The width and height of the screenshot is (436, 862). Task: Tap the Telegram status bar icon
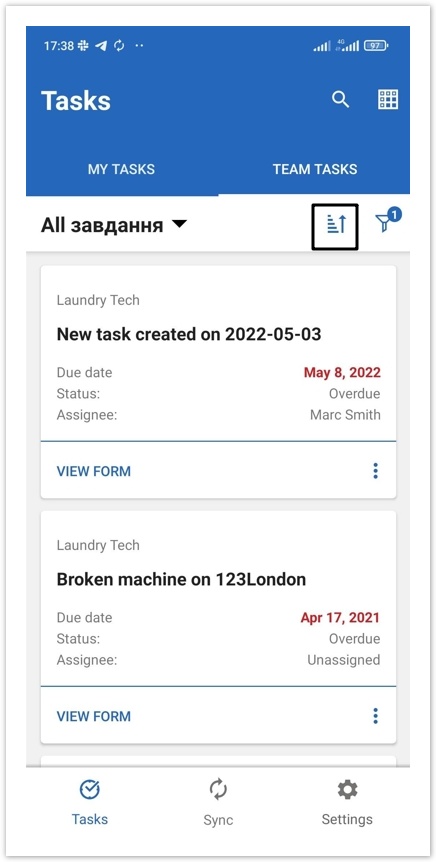[101, 46]
